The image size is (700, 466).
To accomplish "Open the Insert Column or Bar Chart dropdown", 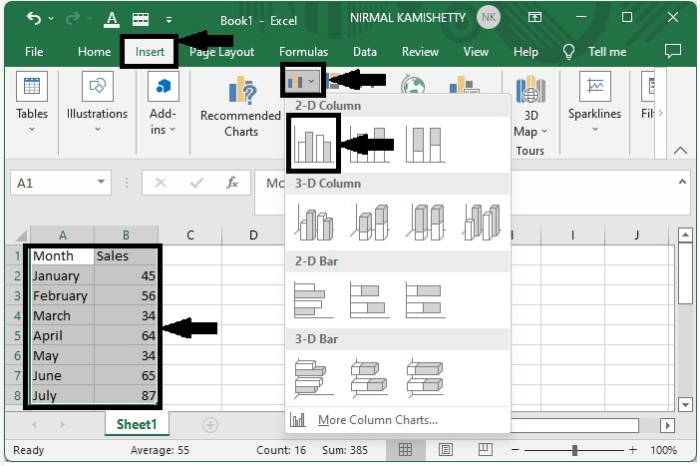I will [302, 81].
